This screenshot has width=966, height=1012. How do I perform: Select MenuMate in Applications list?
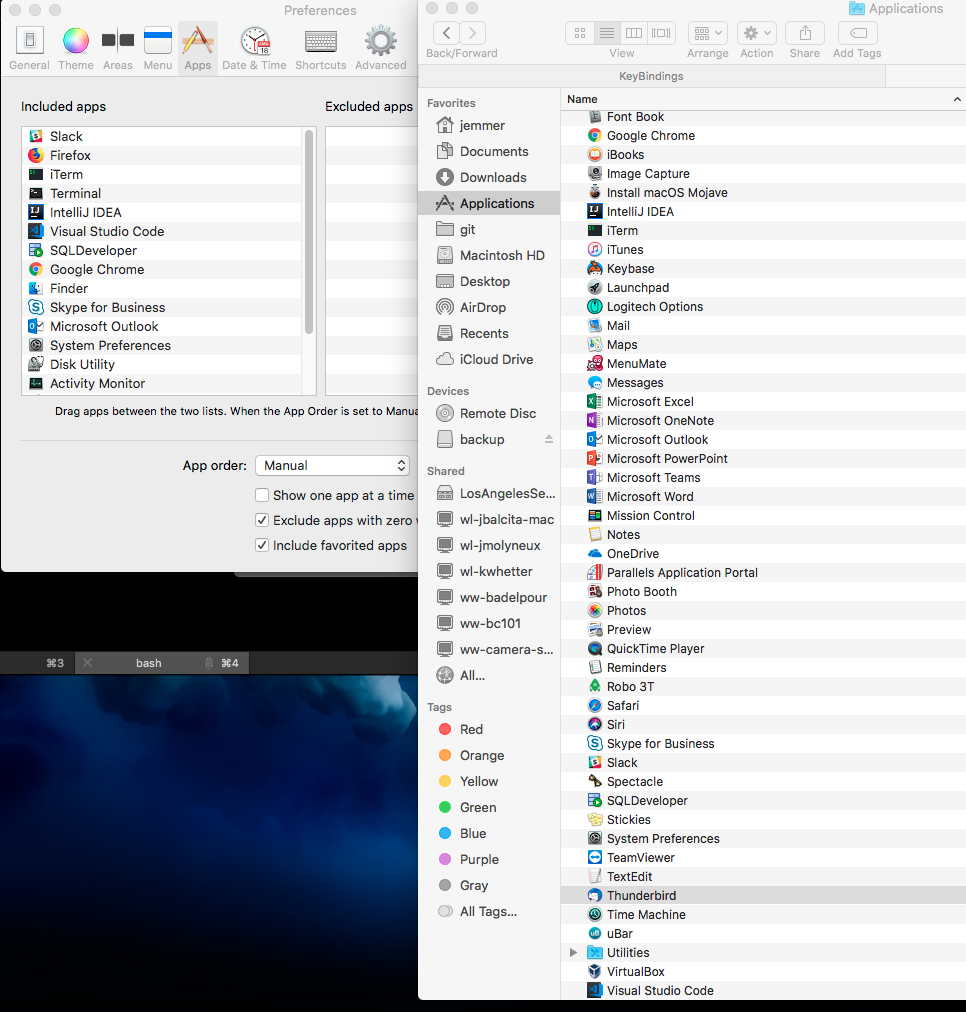point(763,364)
